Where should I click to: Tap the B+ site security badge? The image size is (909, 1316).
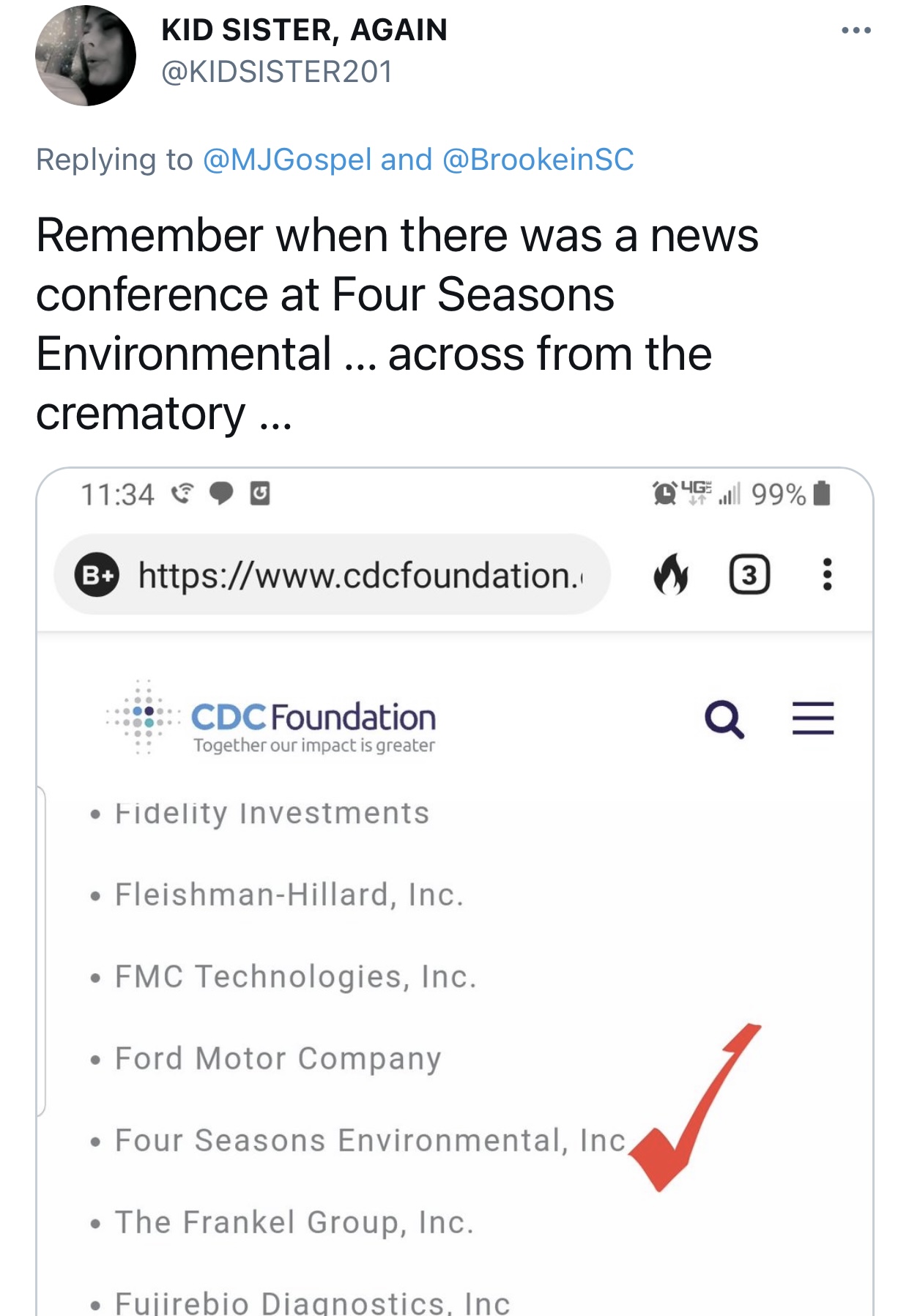[x=97, y=575]
